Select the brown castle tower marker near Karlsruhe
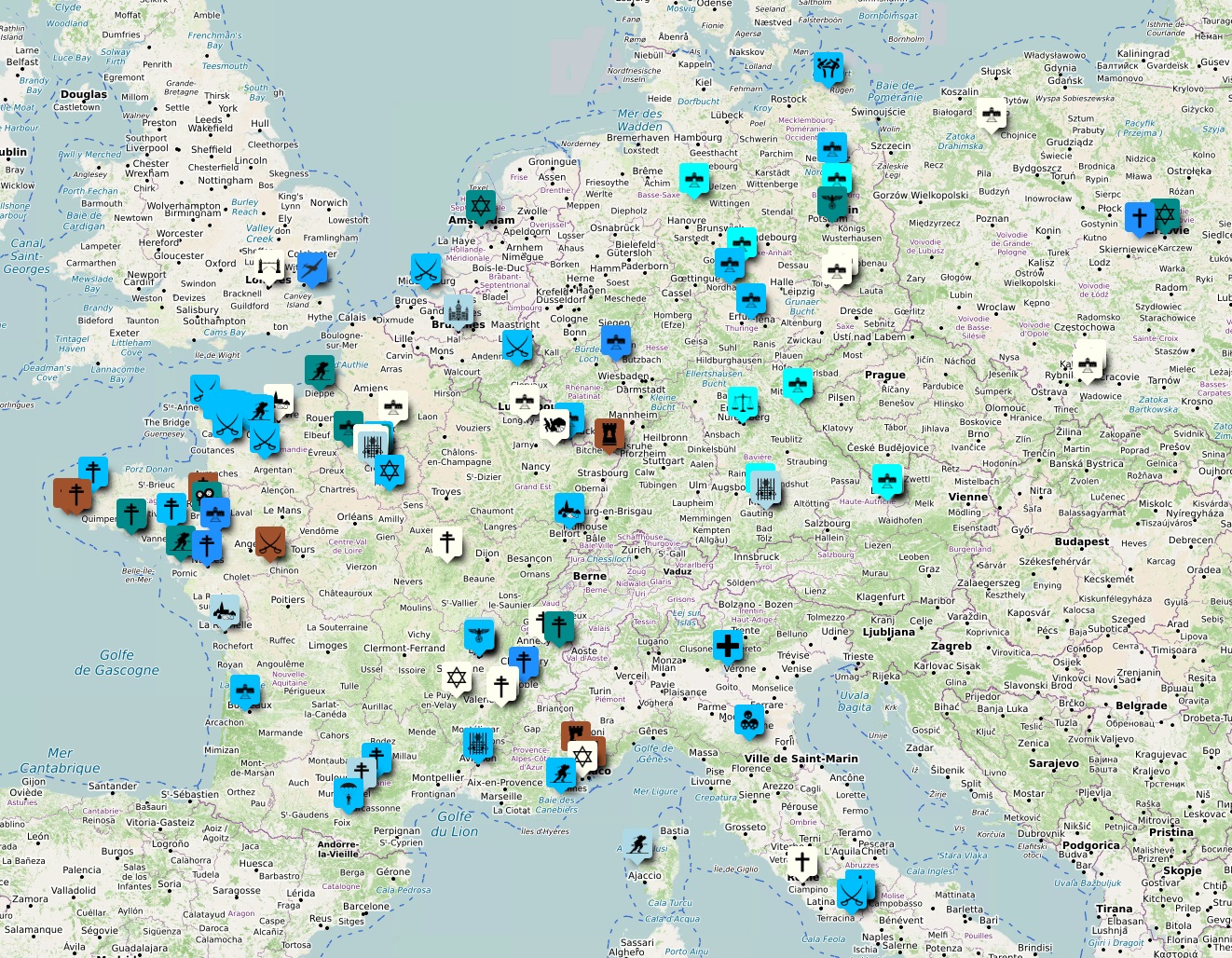 [x=609, y=433]
